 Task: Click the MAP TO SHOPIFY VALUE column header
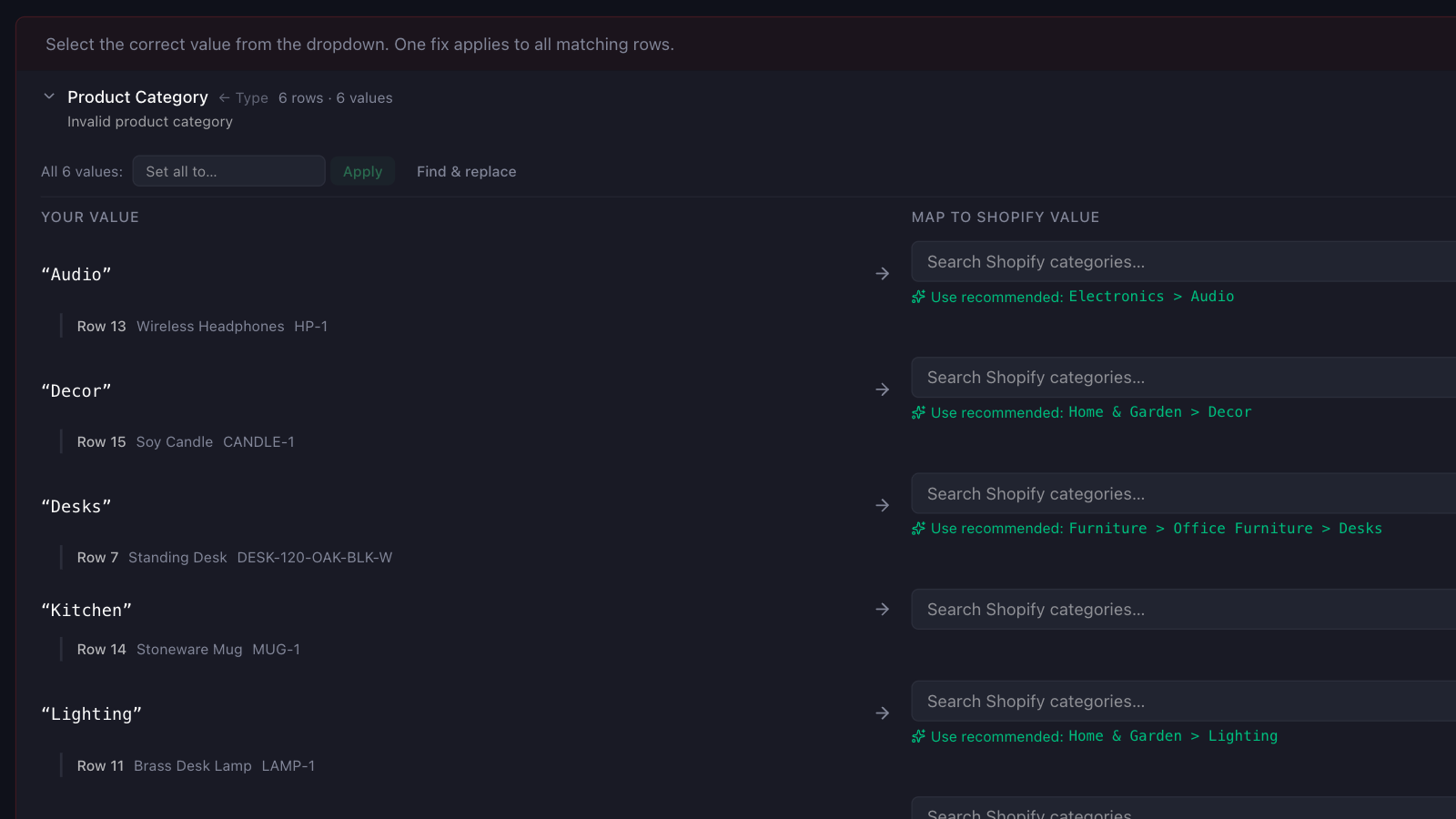coord(1006,217)
